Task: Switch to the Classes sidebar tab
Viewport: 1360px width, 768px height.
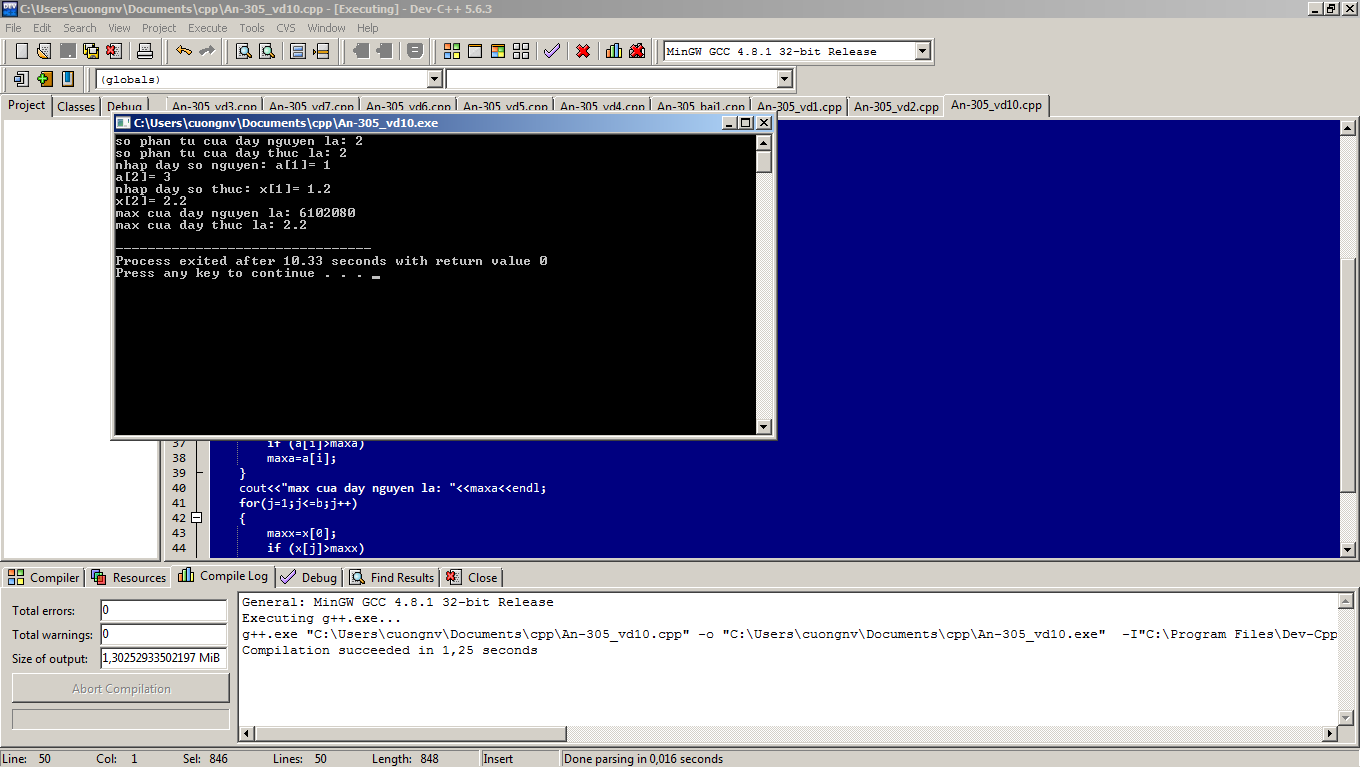Action: coord(76,106)
